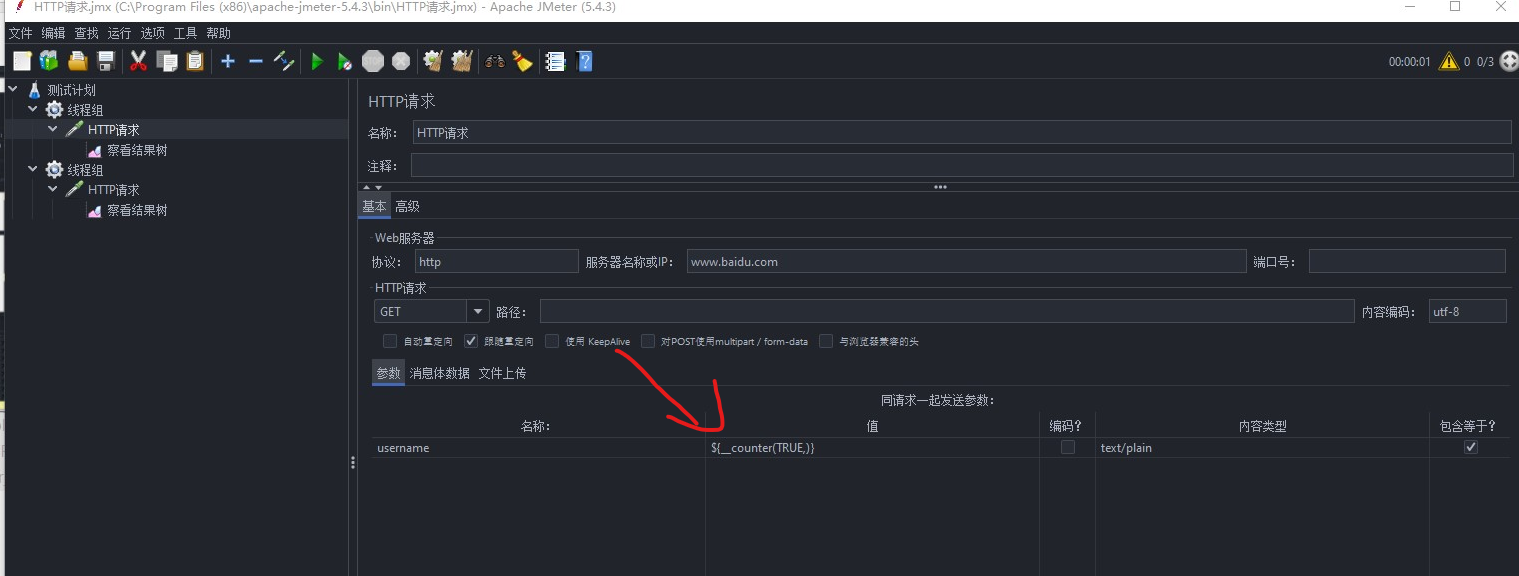
Task: Open the Function Helper dialog icon
Action: pyautogui.click(x=556, y=61)
